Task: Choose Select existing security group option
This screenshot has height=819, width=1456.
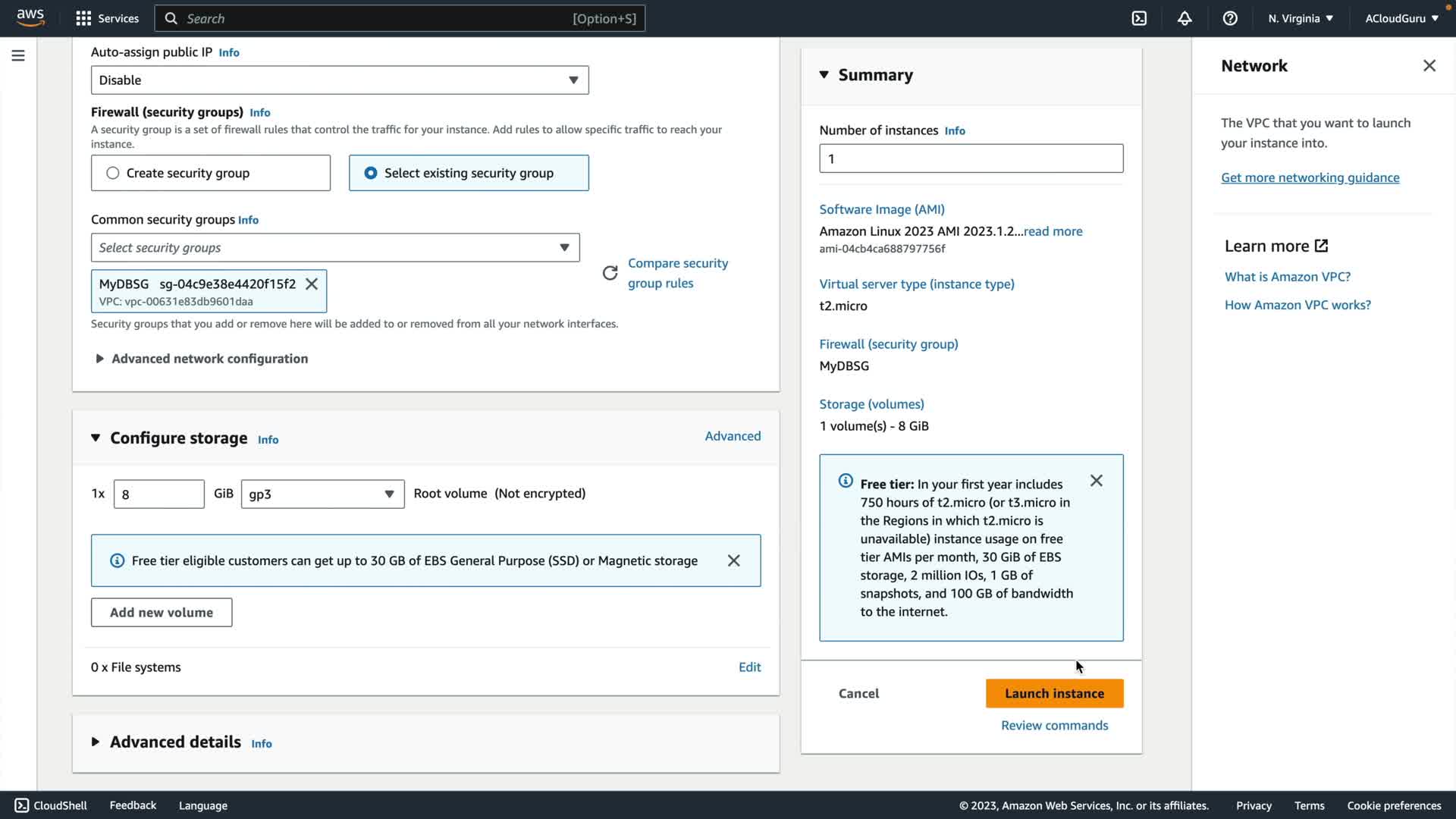Action: click(x=371, y=173)
